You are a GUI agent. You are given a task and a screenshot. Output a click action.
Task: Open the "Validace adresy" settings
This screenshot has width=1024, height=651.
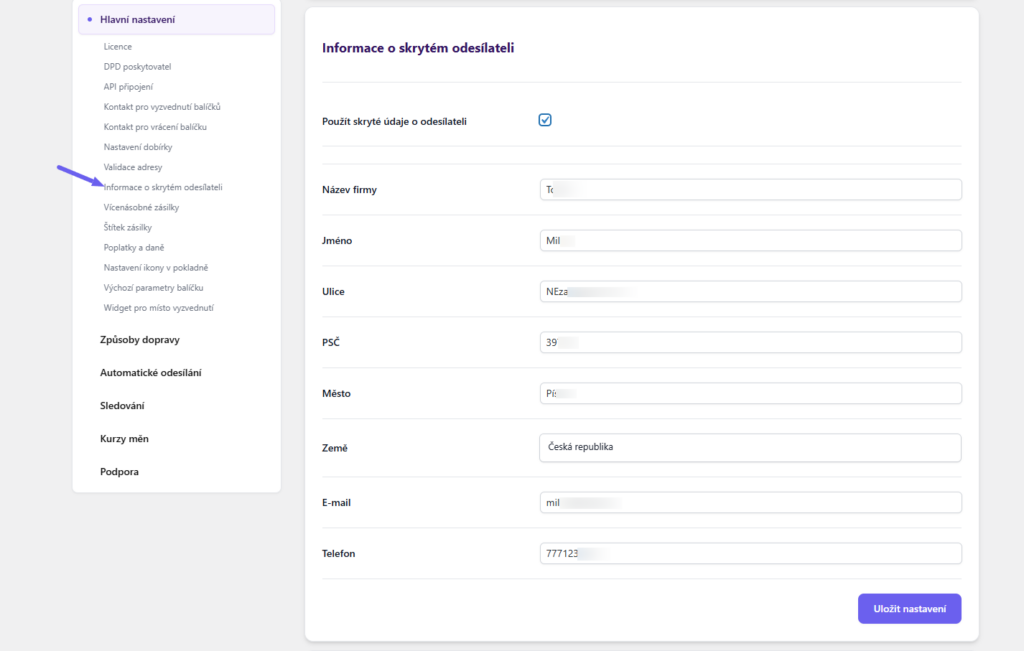[131, 166]
